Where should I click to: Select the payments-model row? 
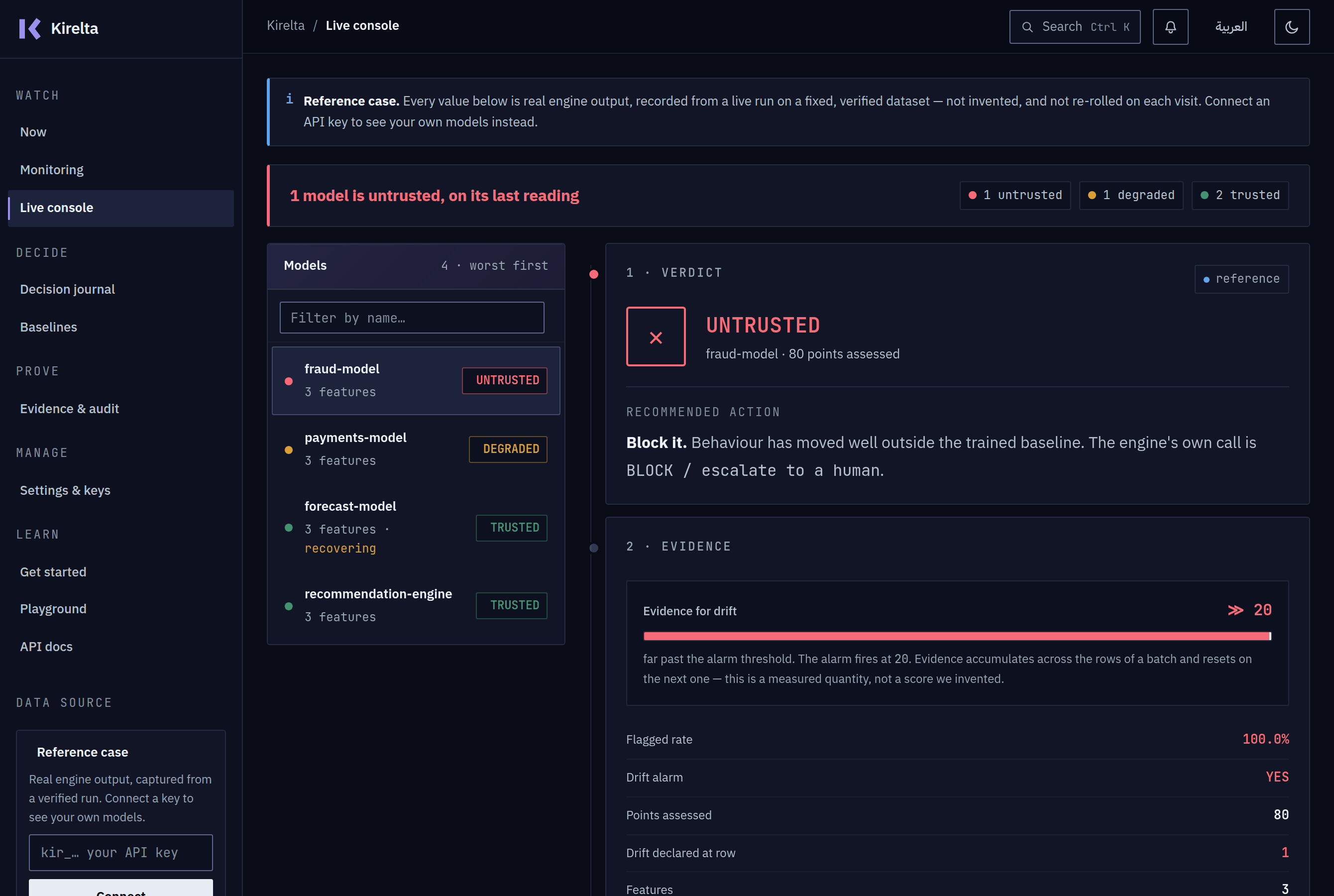(x=416, y=449)
